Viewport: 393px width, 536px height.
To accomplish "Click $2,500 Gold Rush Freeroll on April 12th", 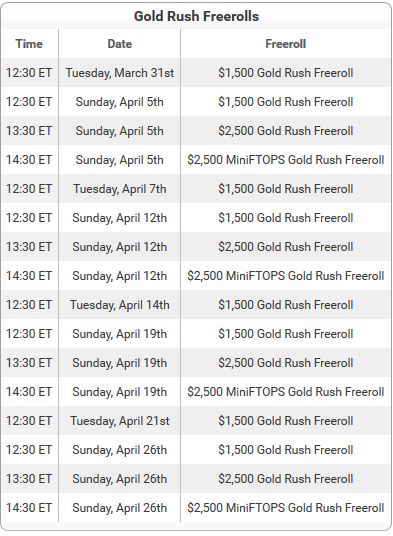I will [x=286, y=247].
